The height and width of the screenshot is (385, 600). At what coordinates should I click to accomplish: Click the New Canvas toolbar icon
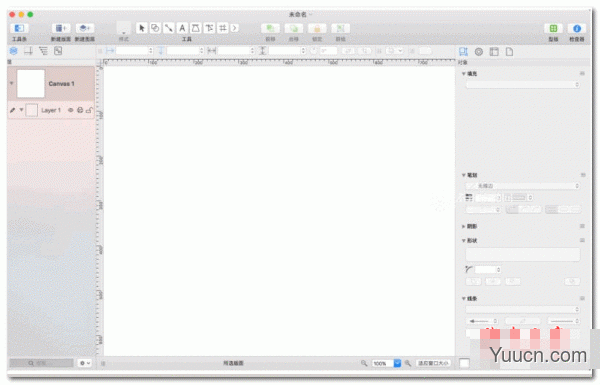[61, 28]
